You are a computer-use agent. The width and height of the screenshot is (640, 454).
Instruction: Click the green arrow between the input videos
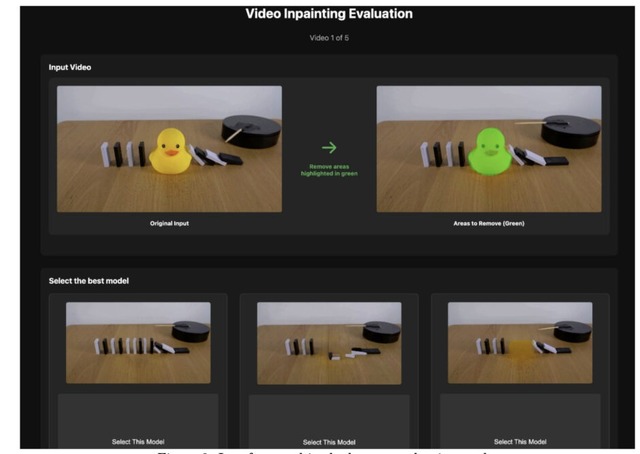coord(329,147)
